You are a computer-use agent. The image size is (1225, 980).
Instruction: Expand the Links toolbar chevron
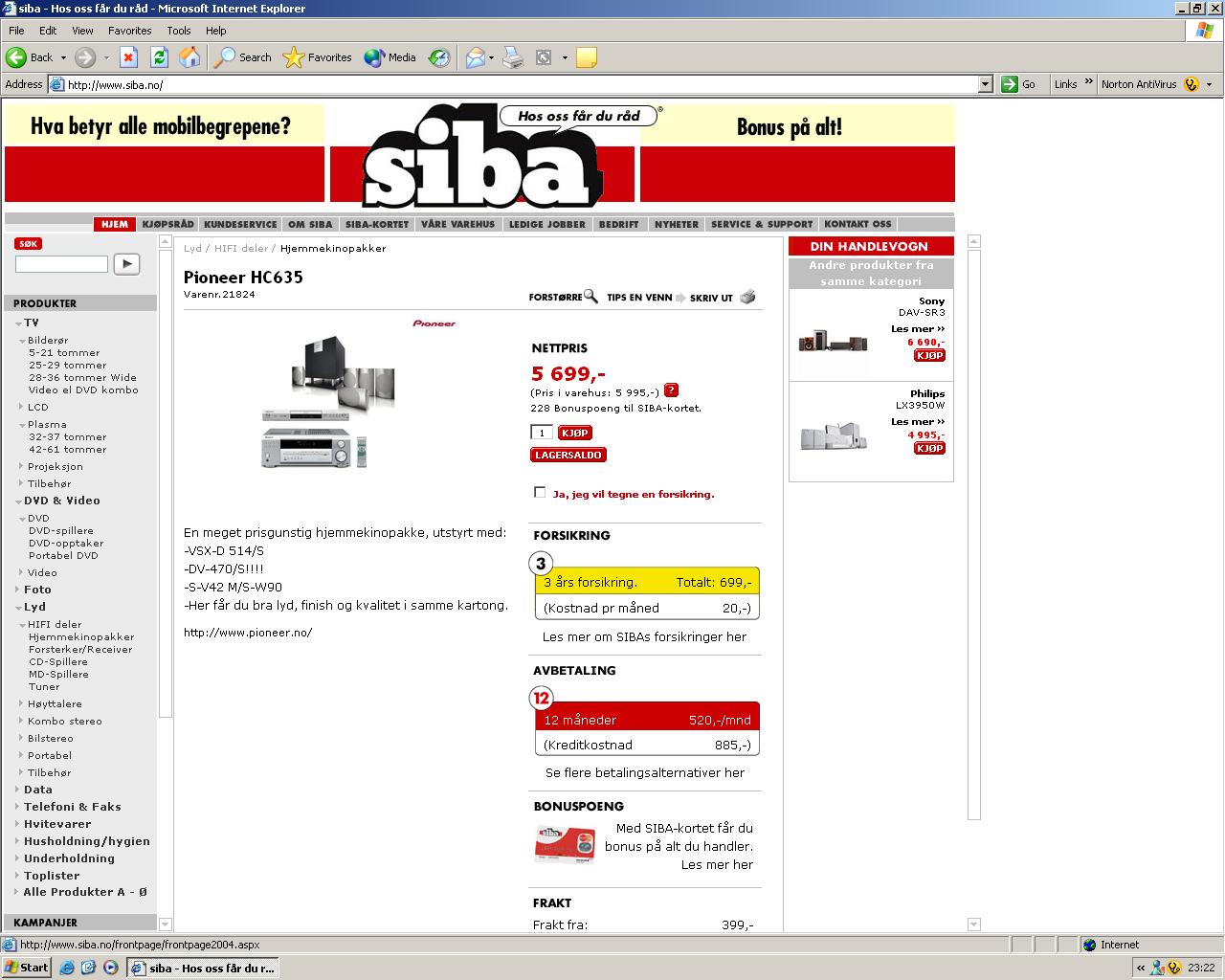pos(1088,83)
